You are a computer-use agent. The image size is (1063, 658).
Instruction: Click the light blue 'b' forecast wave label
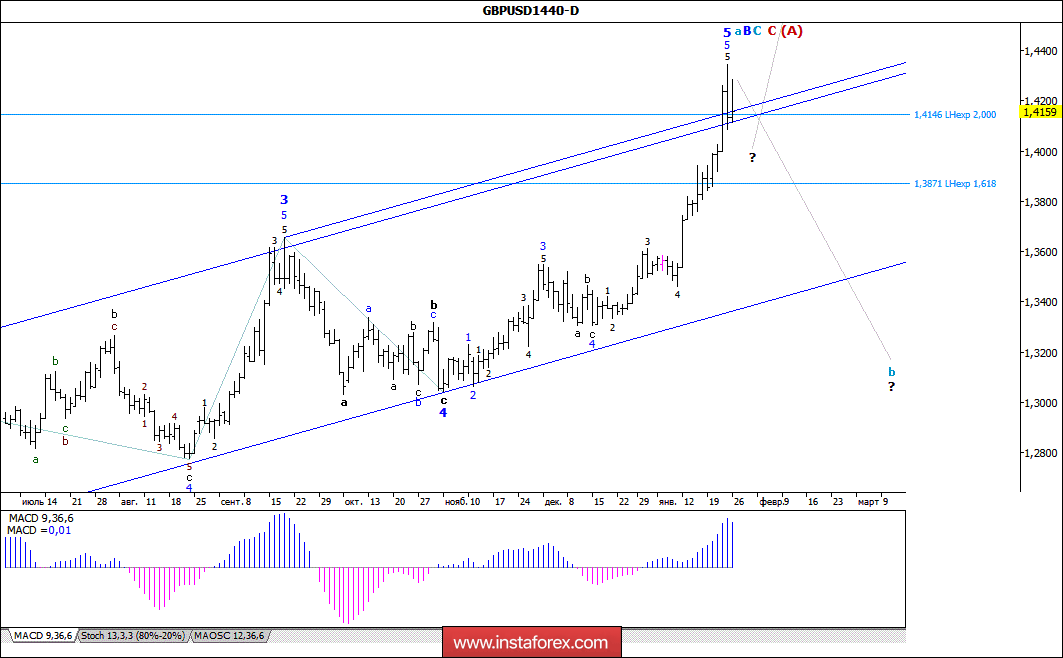pyautogui.click(x=891, y=372)
